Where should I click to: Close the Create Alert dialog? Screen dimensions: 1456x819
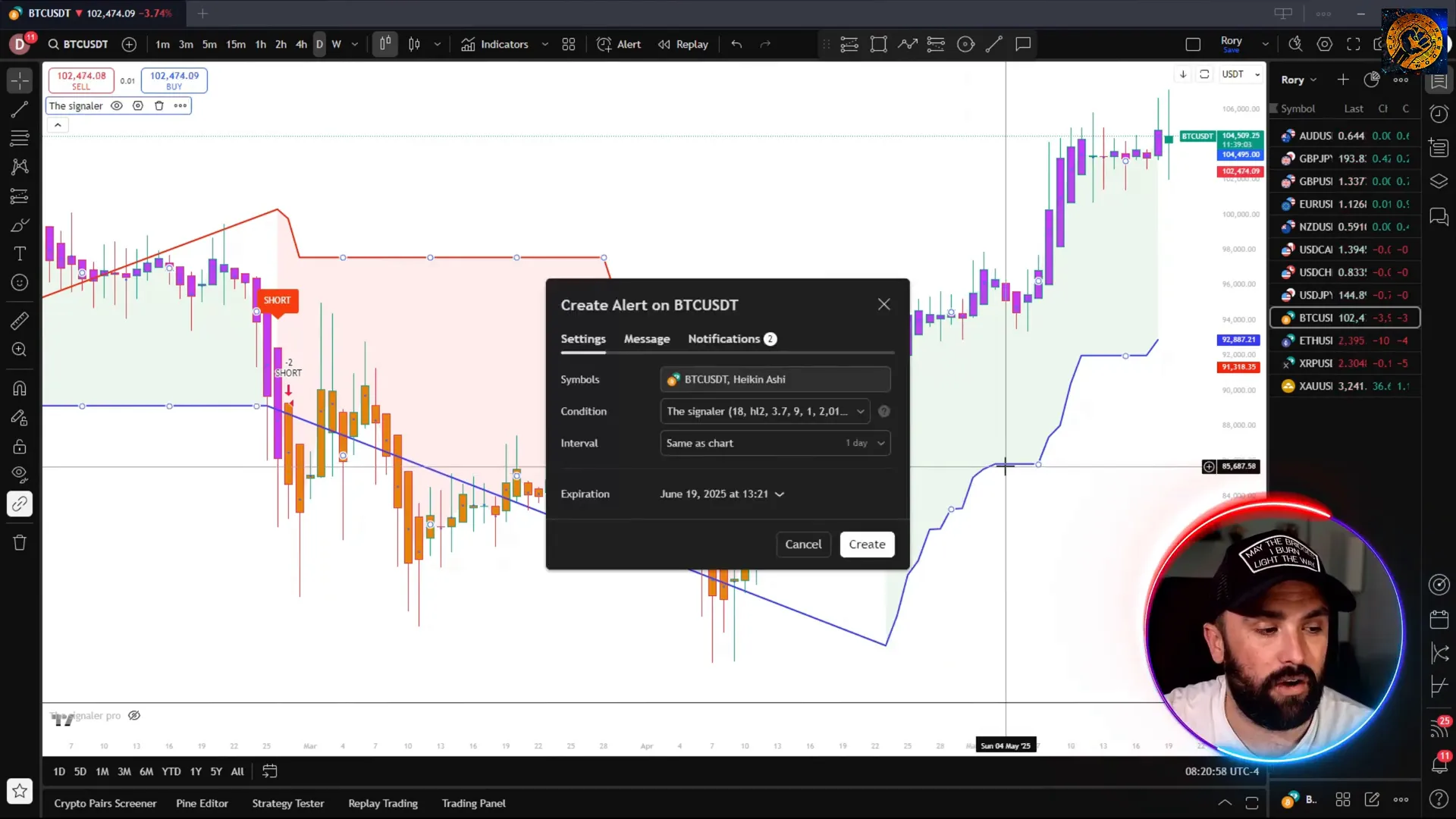click(884, 305)
